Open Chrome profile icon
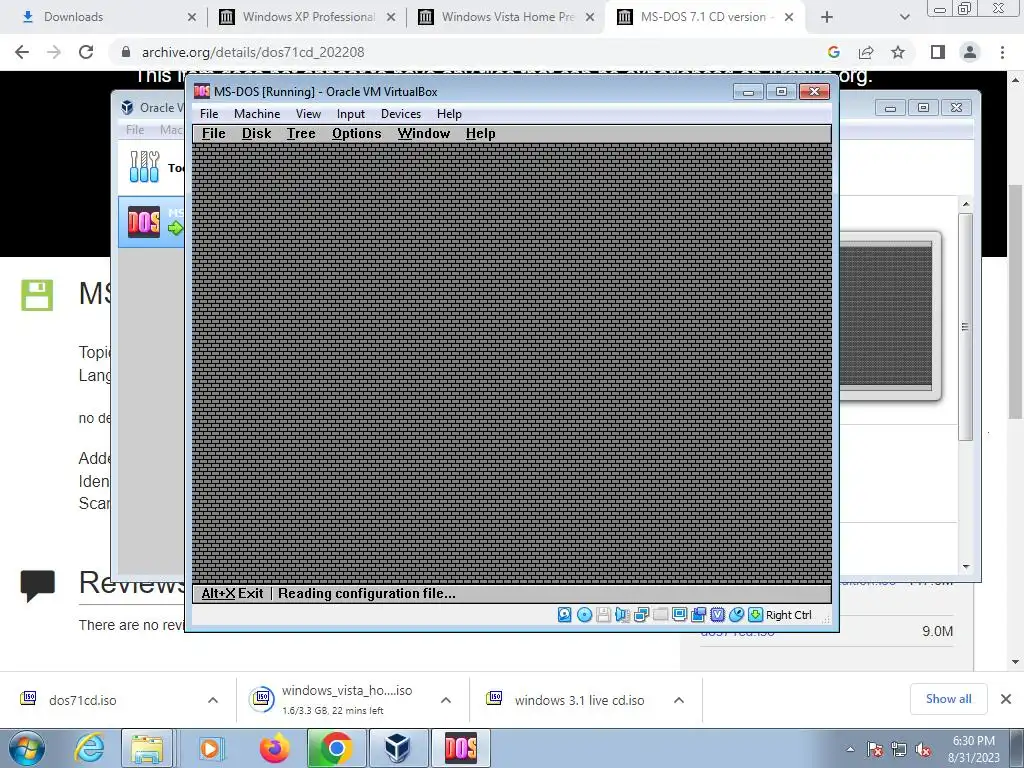Viewport: 1024px width, 768px height. coord(970,52)
